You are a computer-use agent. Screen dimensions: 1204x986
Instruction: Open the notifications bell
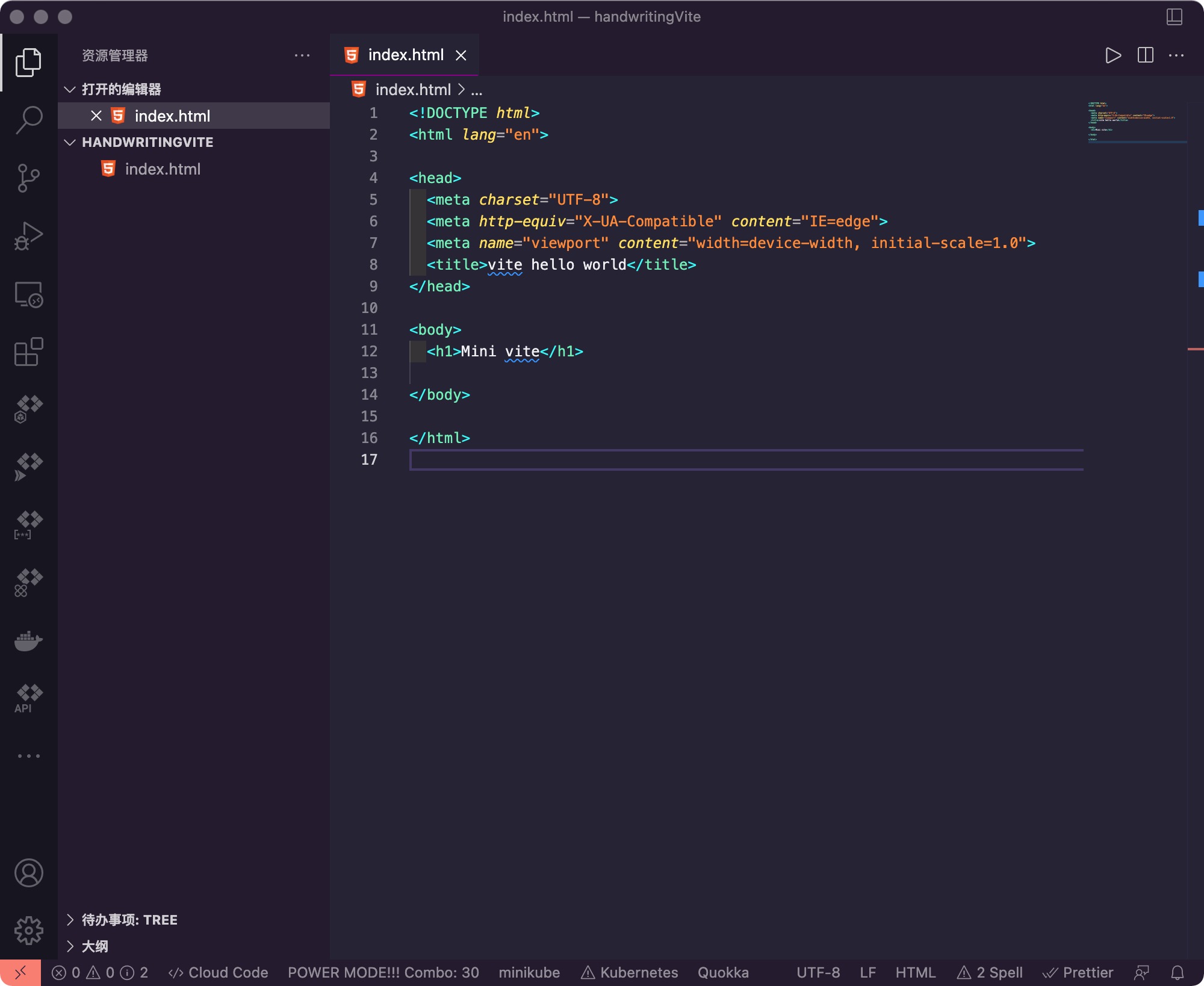(x=1177, y=972)
